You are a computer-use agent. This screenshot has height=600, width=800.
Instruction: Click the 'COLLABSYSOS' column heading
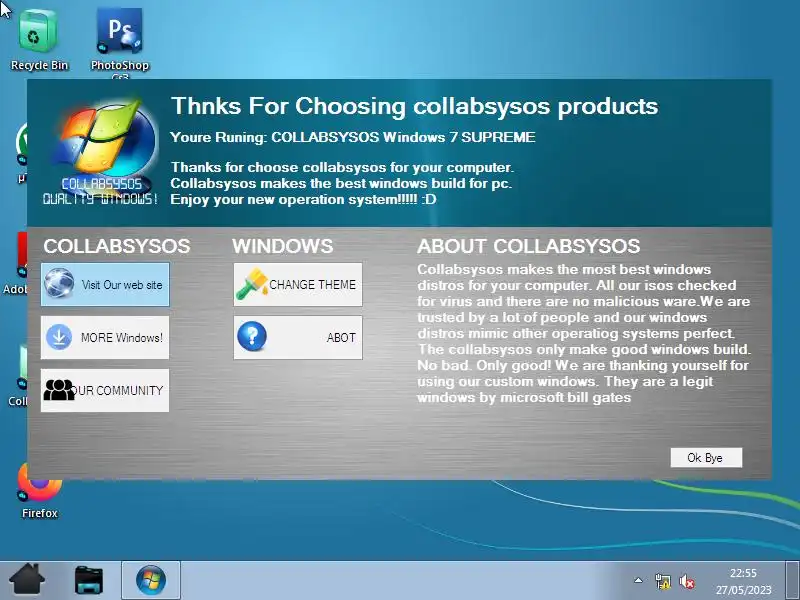point(117,246)
